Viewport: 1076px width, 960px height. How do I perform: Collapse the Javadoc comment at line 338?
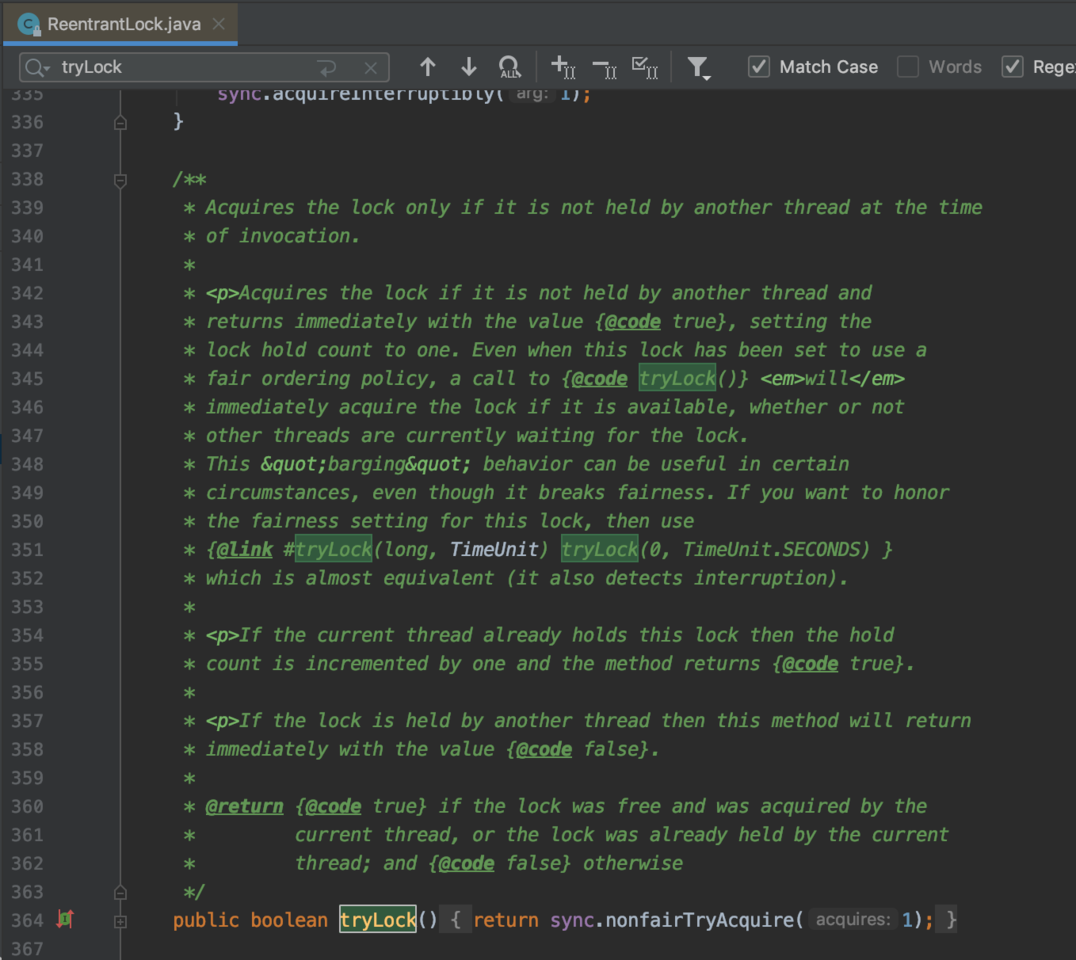coord(120,180)
